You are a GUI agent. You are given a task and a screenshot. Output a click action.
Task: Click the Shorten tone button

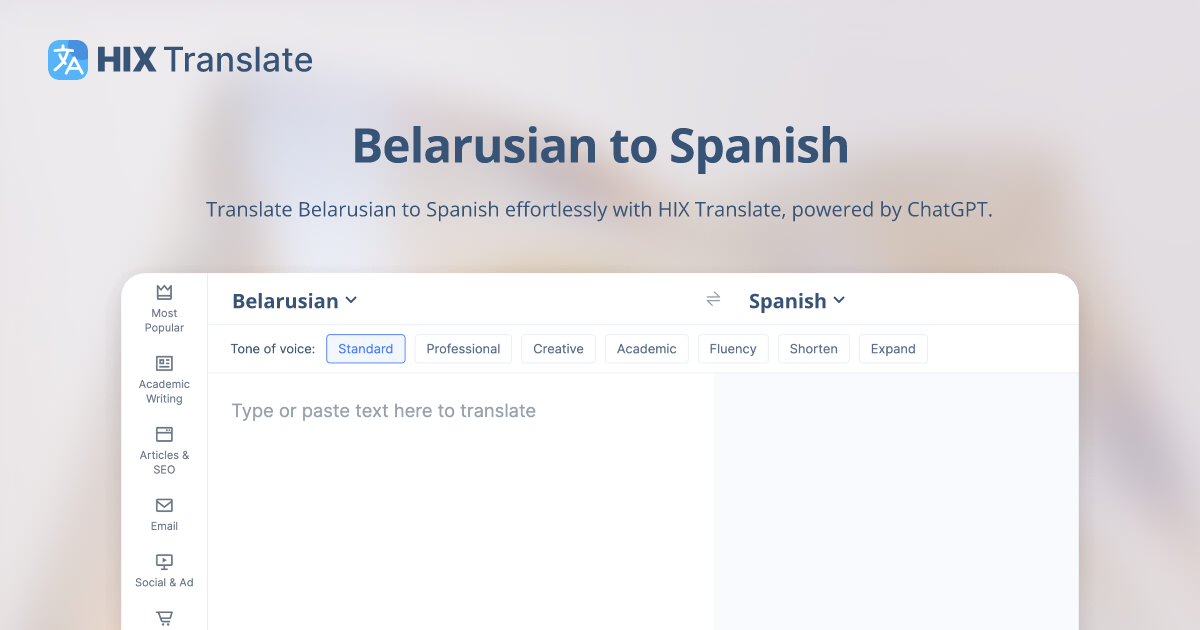(x=813, y=348)
